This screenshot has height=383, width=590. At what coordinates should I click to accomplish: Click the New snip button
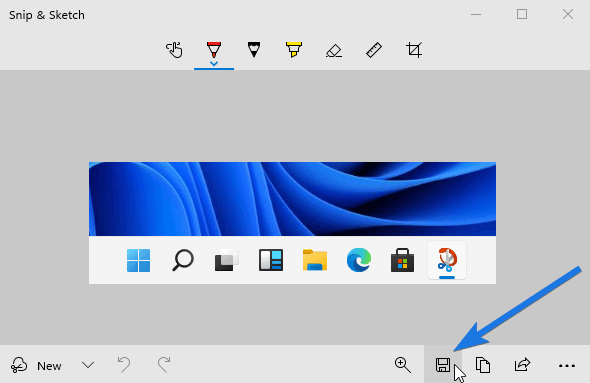(36, 365)
